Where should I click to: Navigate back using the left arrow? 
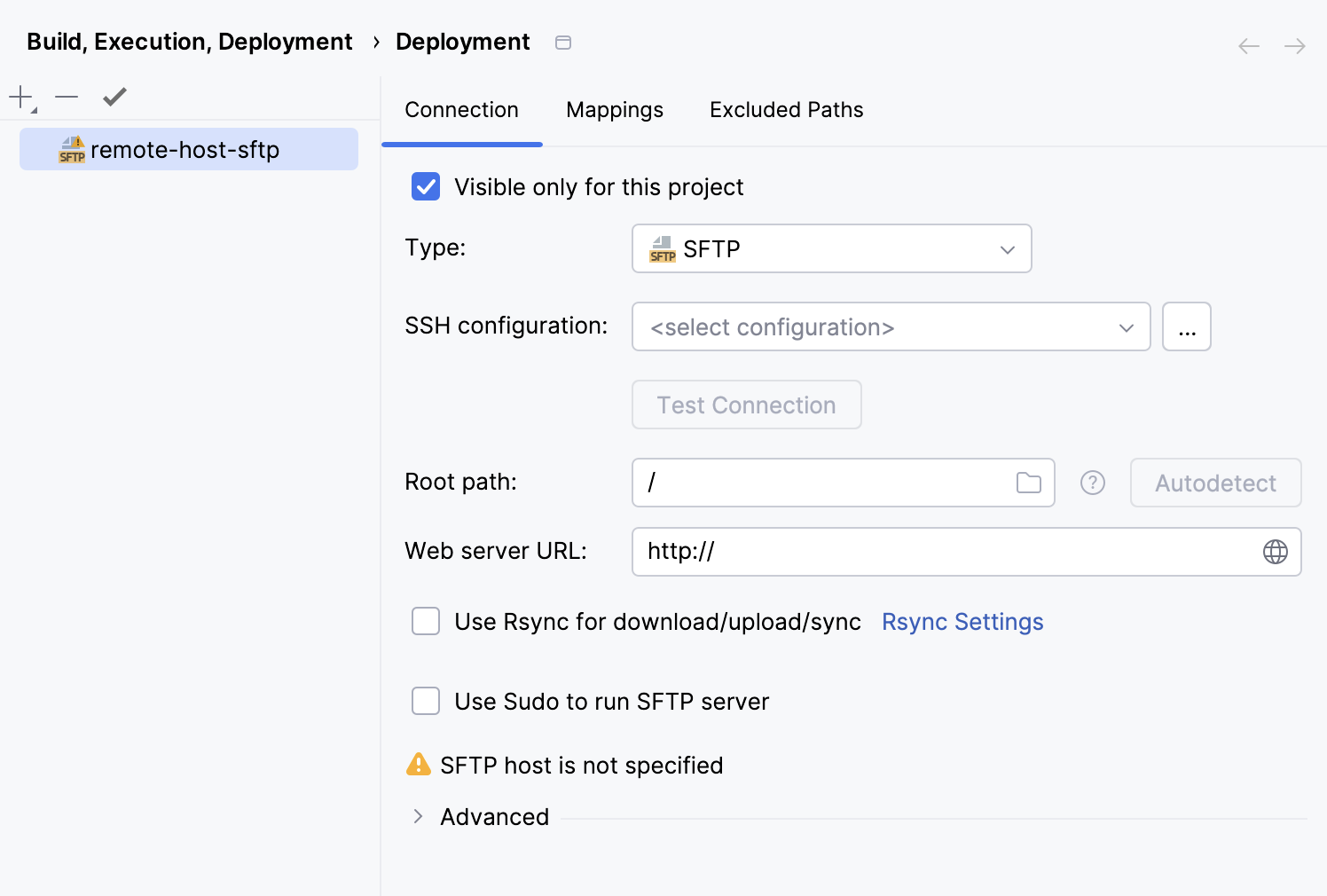click(x=1248, y=45)
